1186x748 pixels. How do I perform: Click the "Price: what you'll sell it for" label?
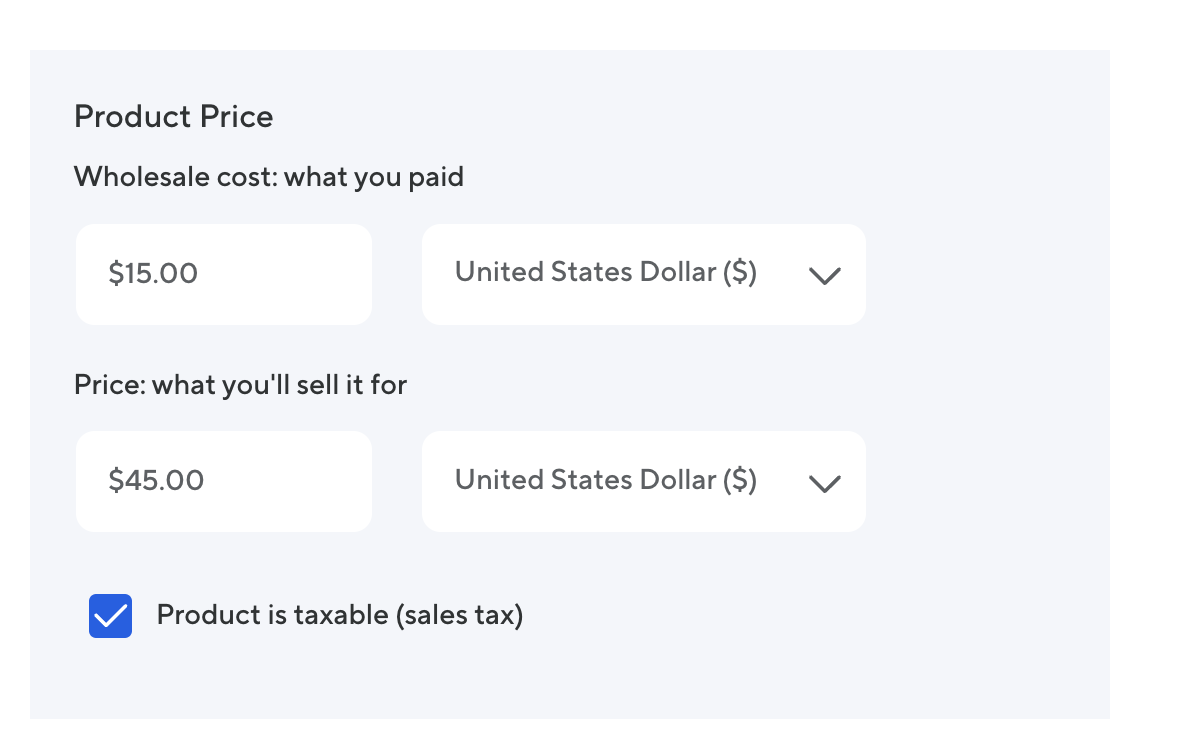(x=240, y=385)
